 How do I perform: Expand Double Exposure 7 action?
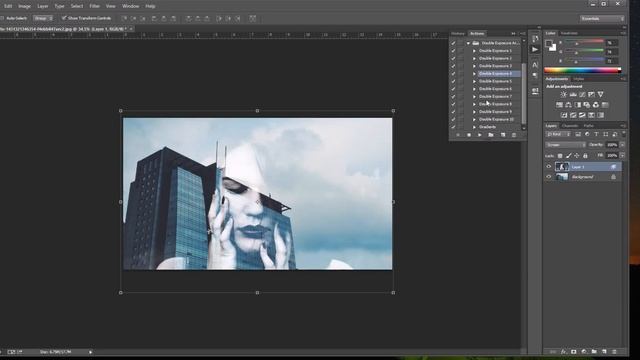[x=474, y=96]
